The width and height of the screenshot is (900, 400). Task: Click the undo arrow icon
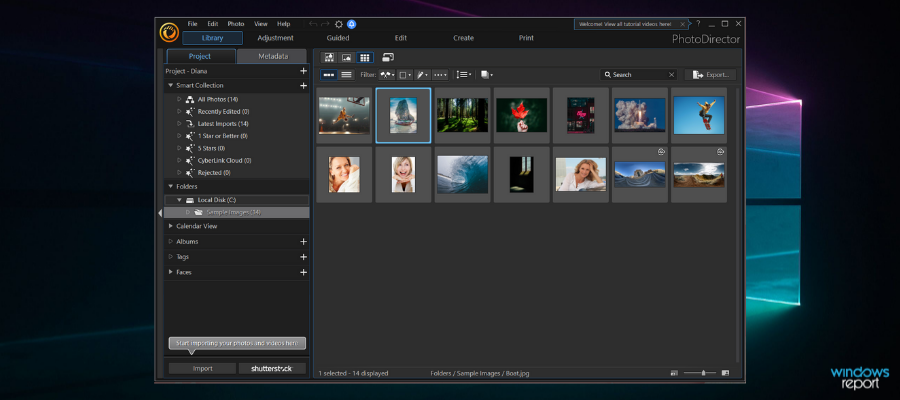pos(313,24)
